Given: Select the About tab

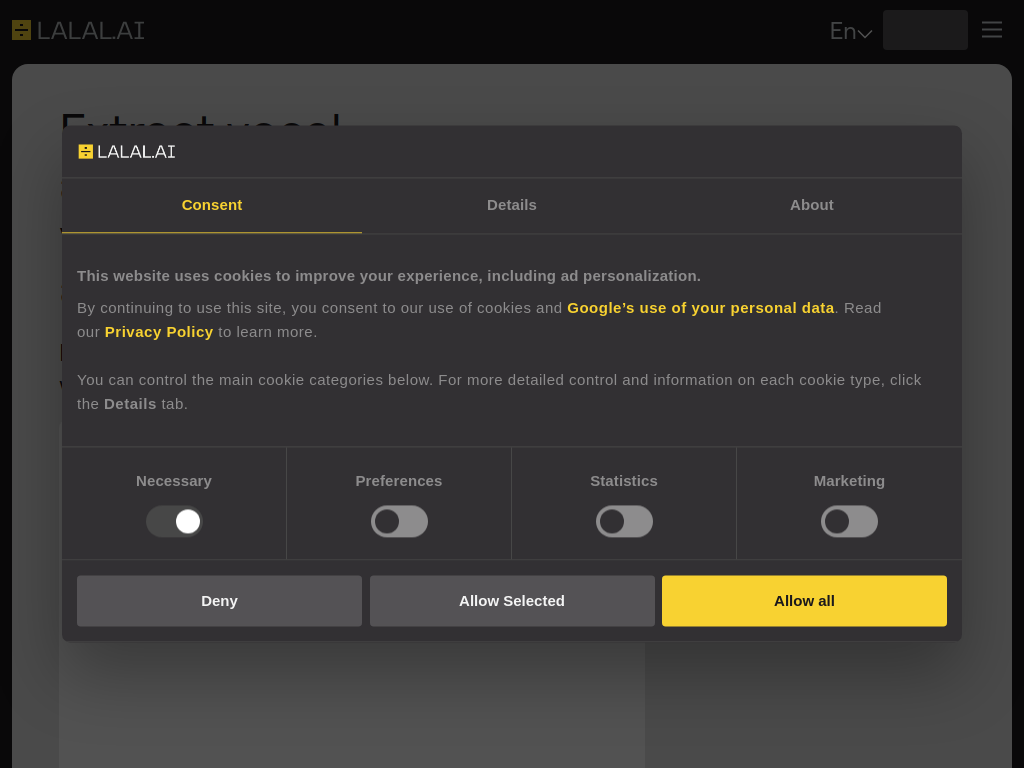Looking at the screenshot, I should tap(811, 205).
